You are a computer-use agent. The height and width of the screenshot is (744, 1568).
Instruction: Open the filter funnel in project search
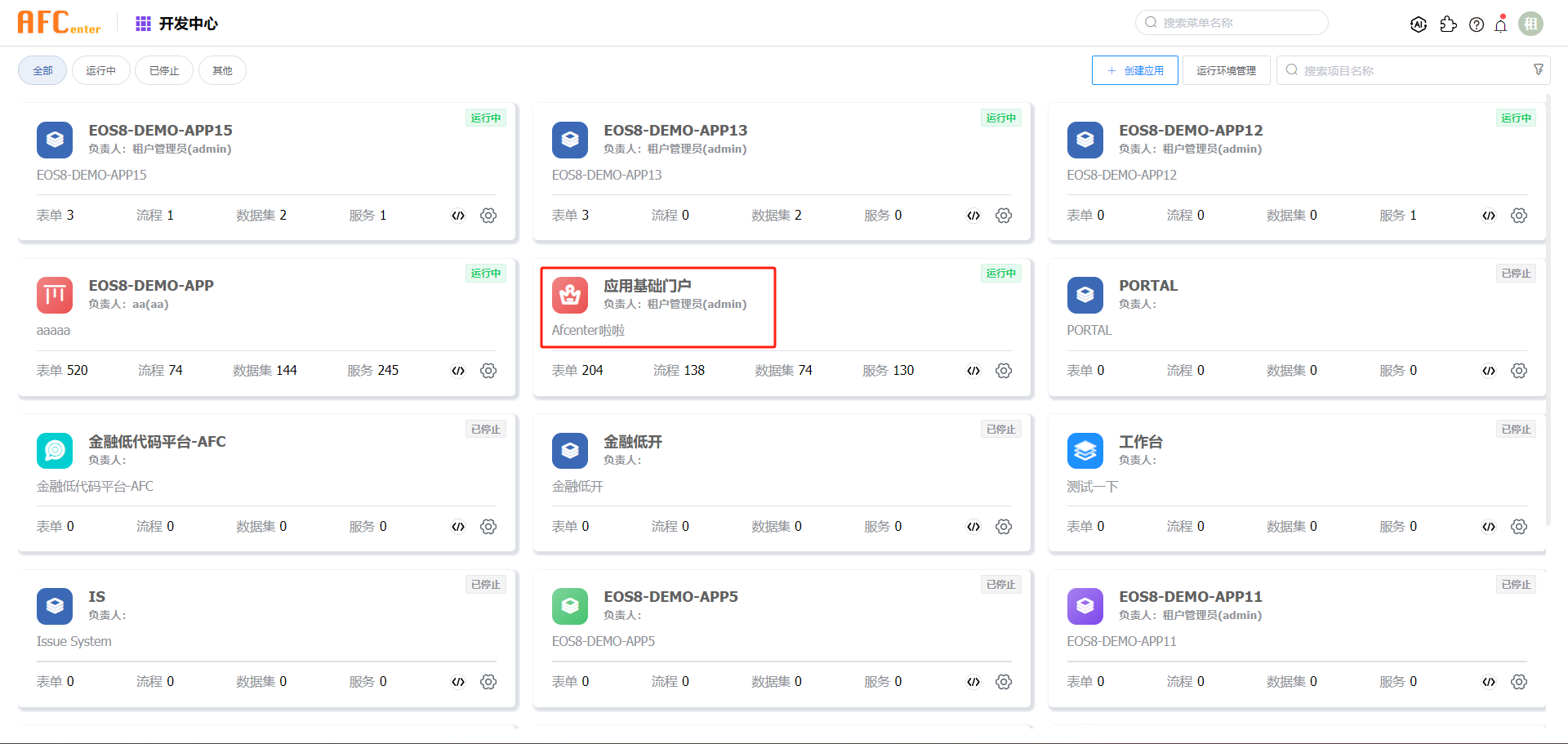[x=1539, y=70]
